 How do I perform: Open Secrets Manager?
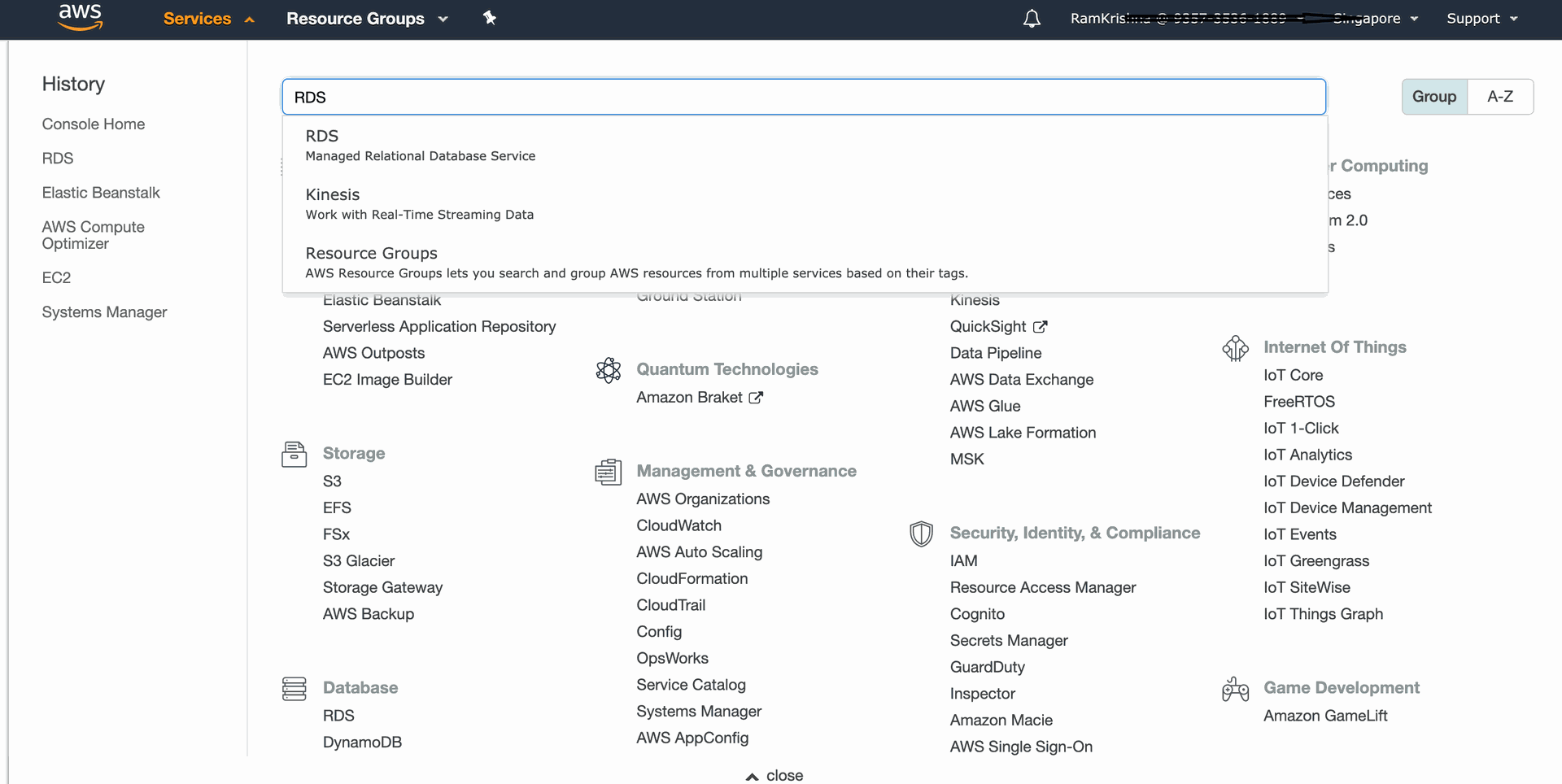(x=1009, y=641)
